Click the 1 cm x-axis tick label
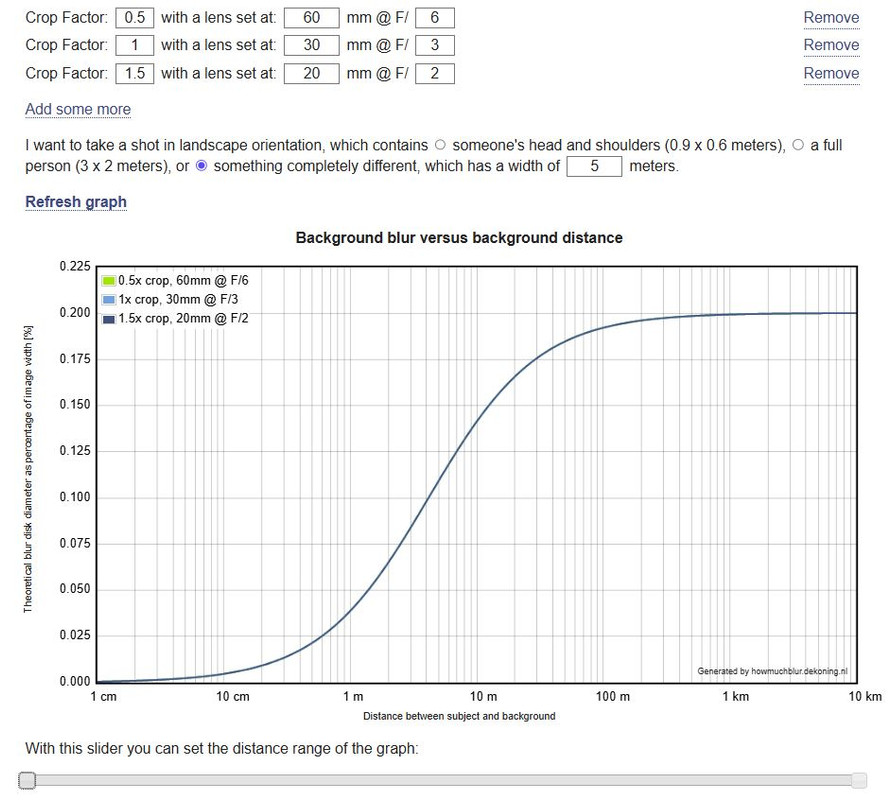Screen dimensions: 892x800 pos(104,696)
